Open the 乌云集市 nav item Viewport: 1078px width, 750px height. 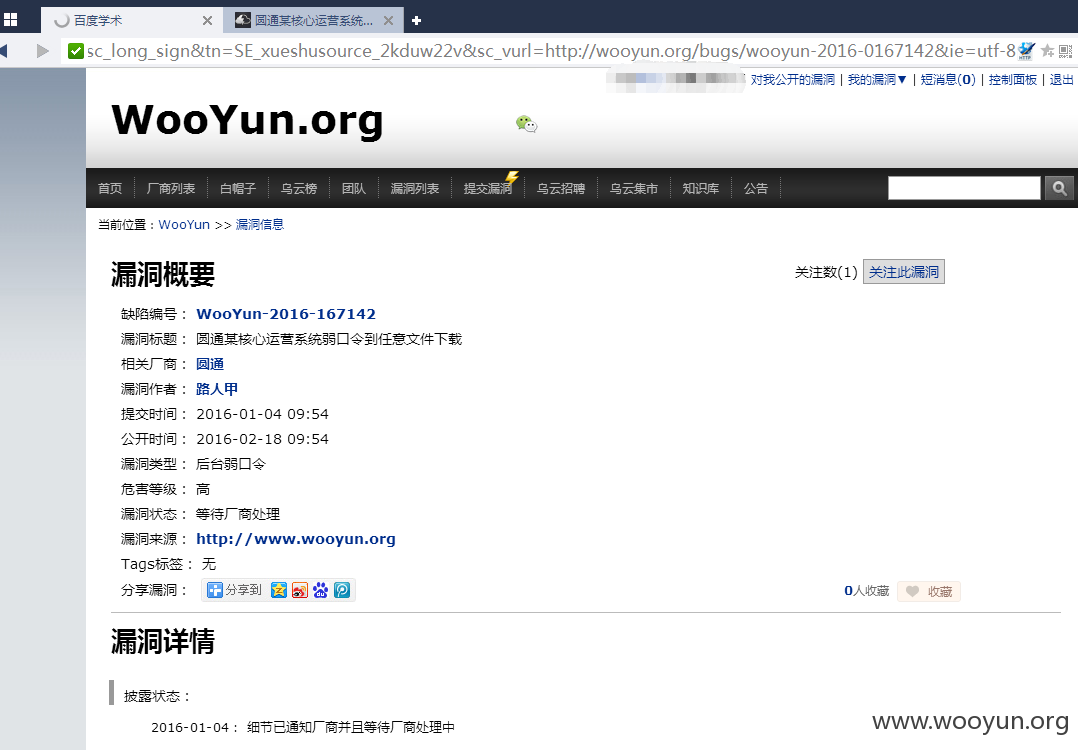pyautogui.click(x=634, y=188)
